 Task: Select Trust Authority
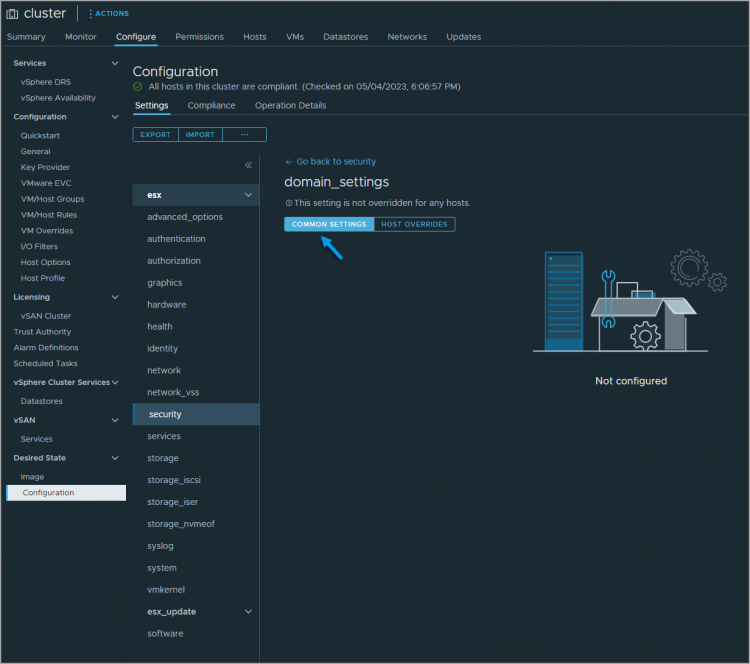click(x=42, y=332)
